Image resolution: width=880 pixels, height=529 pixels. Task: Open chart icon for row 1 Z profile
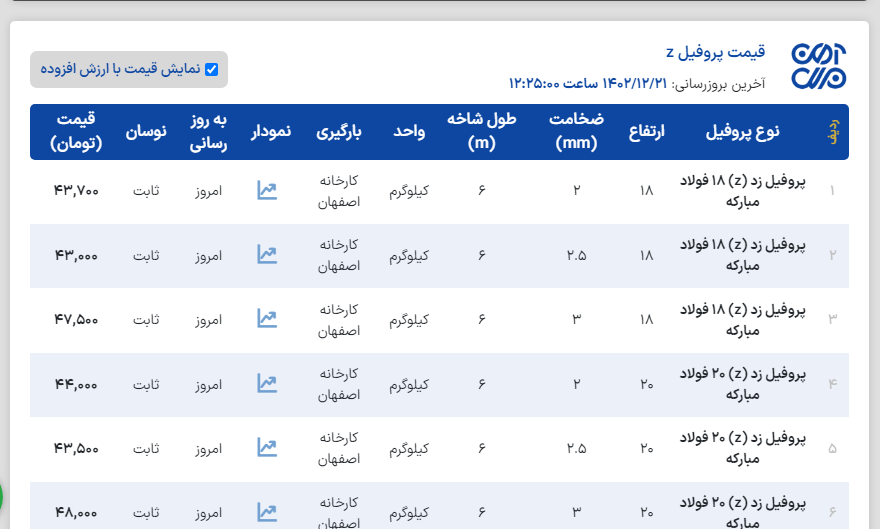click(266, 190)
